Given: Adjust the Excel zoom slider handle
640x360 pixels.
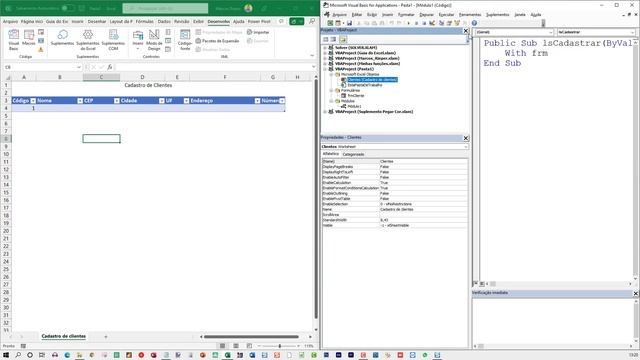Looking at the screenshot, I should point(280,346).
